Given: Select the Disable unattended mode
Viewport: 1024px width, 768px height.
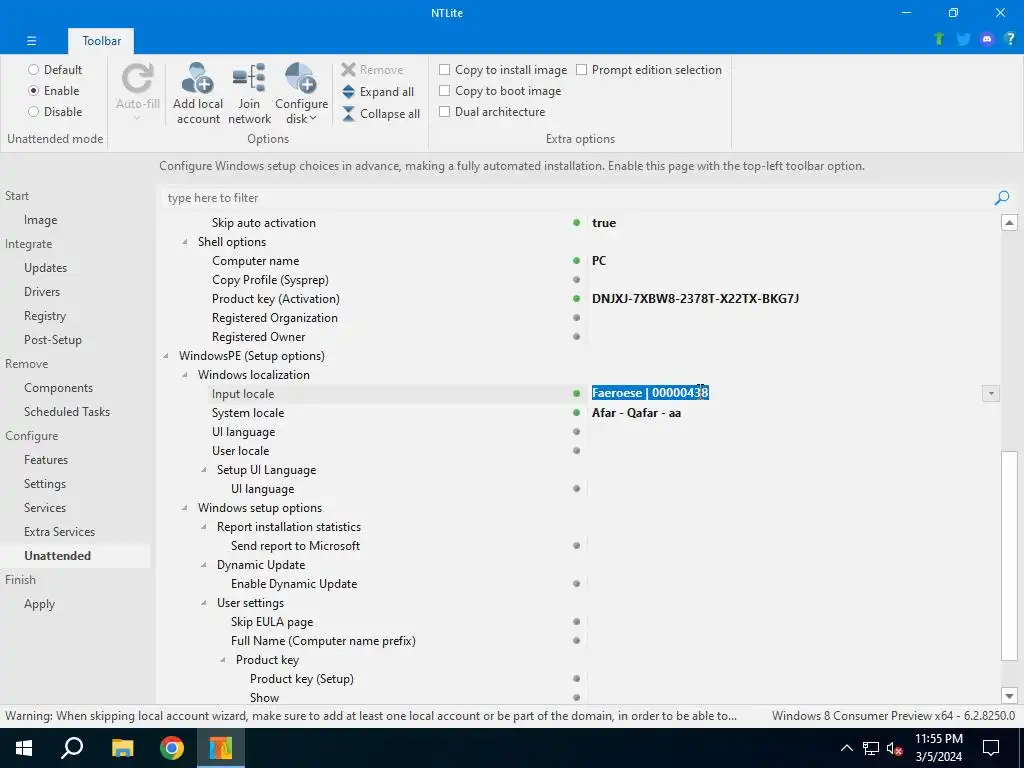Looking at the screenshot, I should point(55,112).
